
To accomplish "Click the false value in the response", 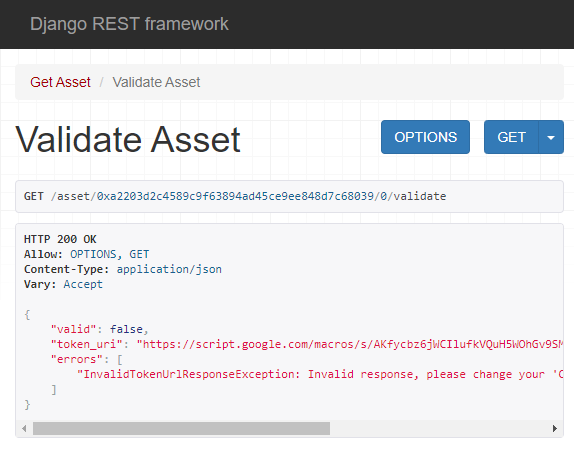I will pos(126,329).
